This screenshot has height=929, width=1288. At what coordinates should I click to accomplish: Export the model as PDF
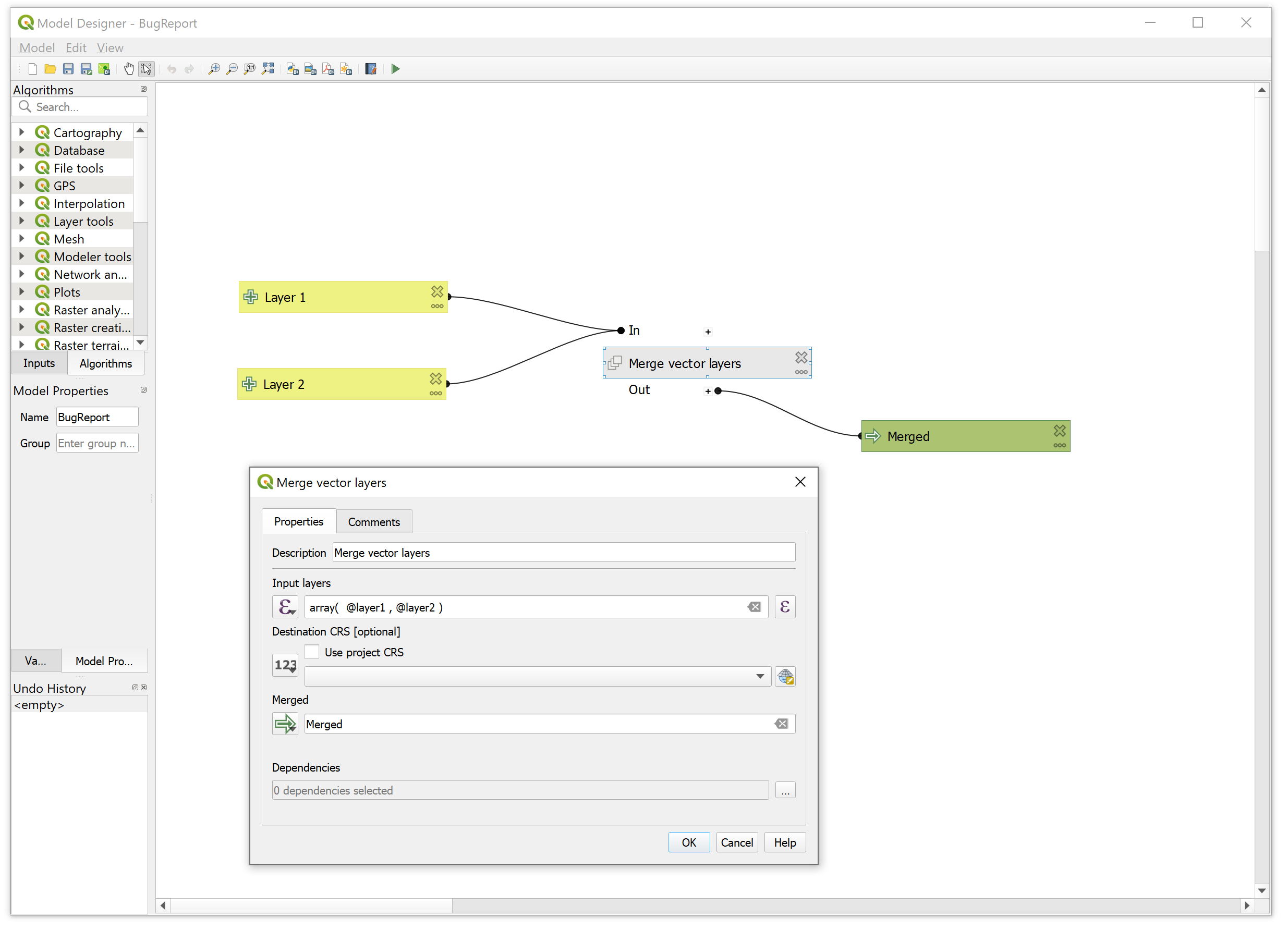pyautogui.click(x=327, y=68)
